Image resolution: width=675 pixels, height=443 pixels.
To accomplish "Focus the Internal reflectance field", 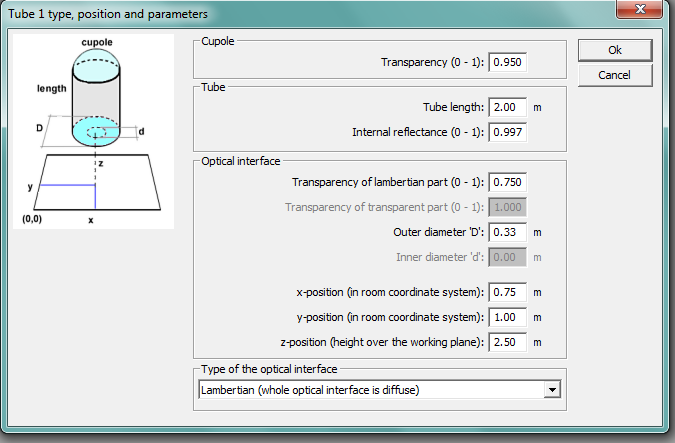I will 508,132.
